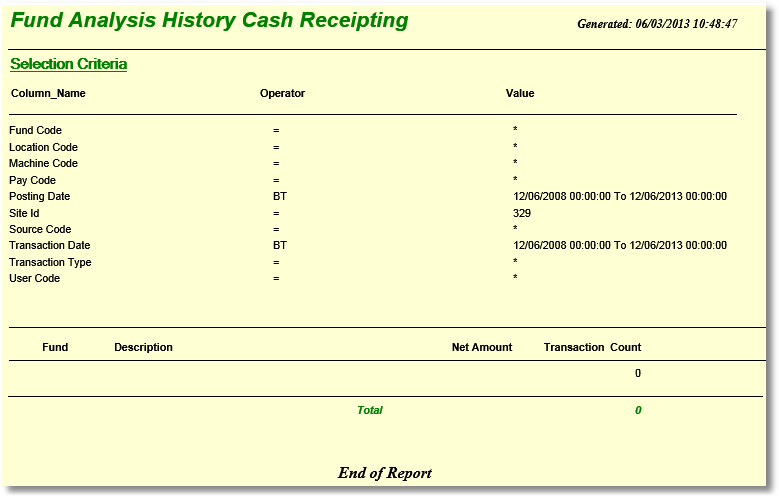Image resolution: width=779 pixels, height=499 pixels.
Task: Click the Transaction Type row label
Action: (x=50, y=263)
